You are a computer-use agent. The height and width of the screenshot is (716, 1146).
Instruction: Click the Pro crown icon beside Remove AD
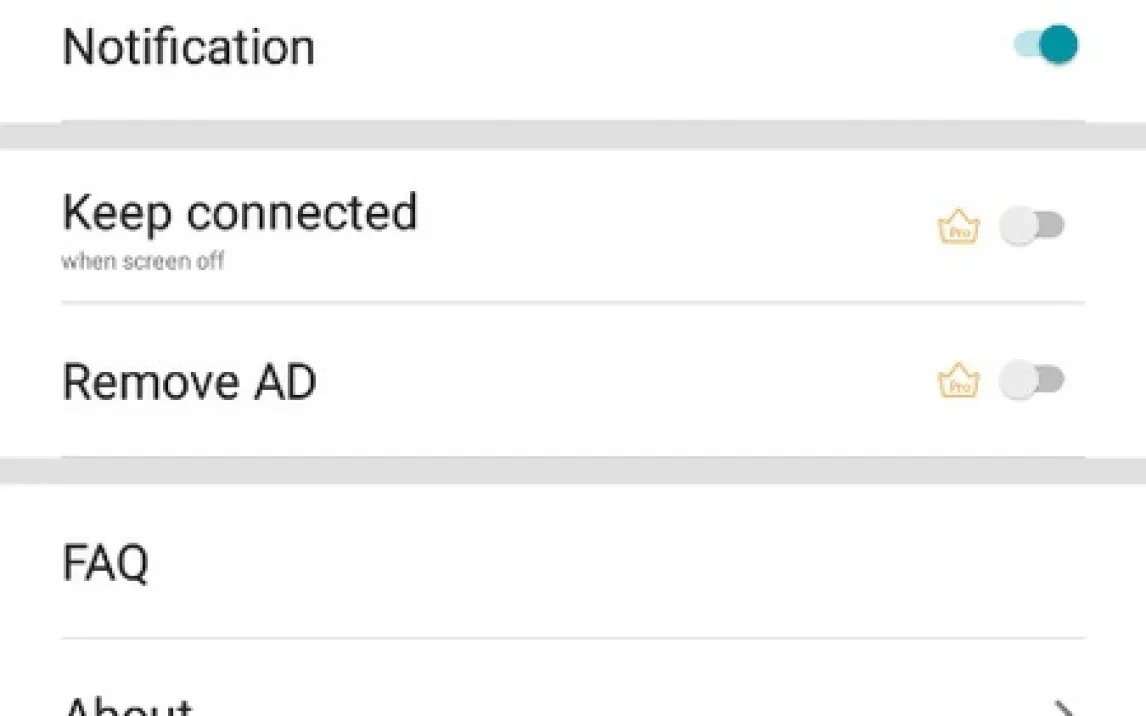958,381
